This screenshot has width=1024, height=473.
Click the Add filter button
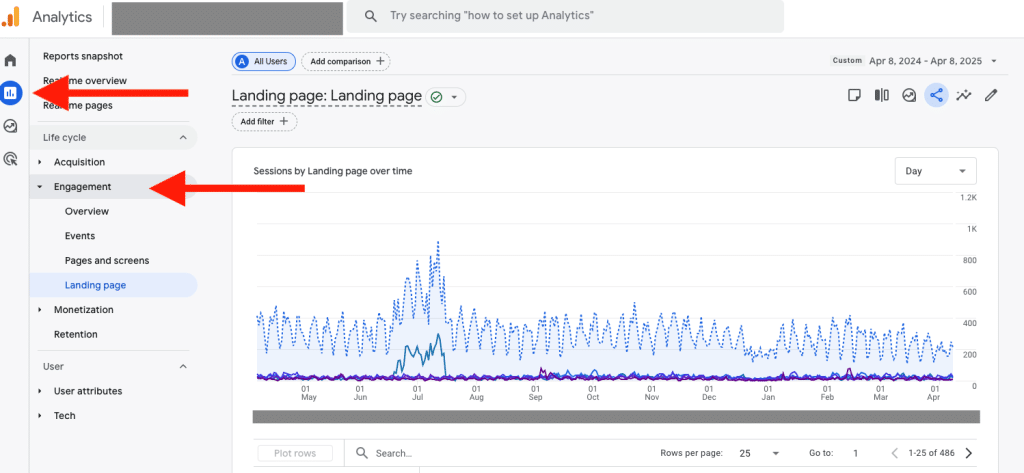click(x=265, y=121)
